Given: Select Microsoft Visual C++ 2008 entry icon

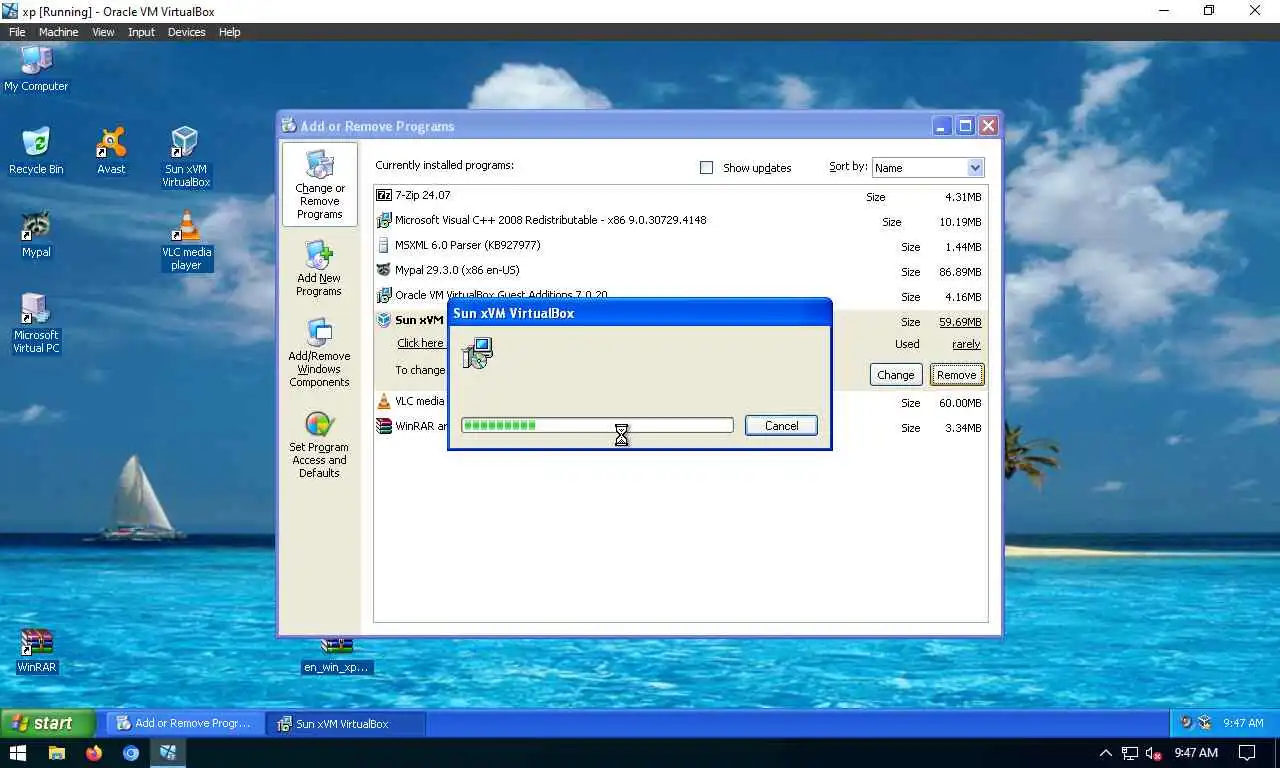Looking at the screenshot, I should pyautogui.click(x=383, y=220).
